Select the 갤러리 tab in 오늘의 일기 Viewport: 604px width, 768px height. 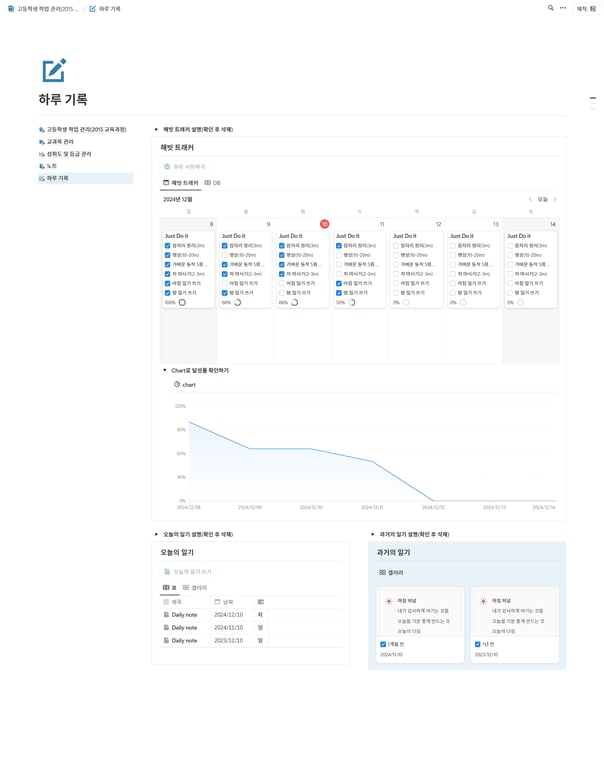pos(194,588)
